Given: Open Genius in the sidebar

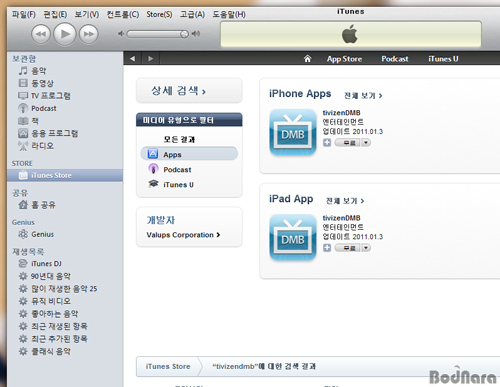Looking at the screenshot, I should point(65,234).
